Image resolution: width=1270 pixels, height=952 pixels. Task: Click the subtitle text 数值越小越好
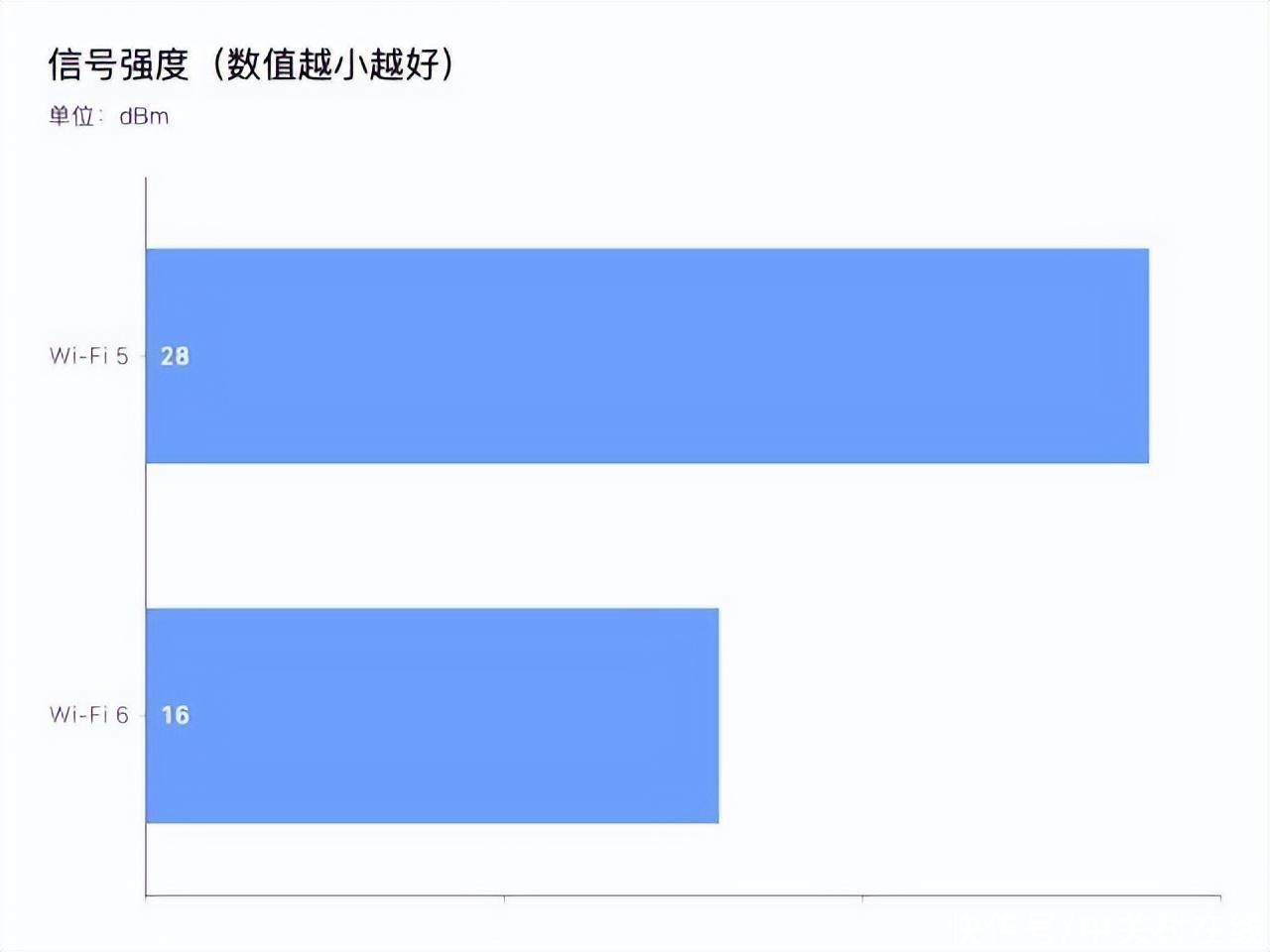(331, 65)
